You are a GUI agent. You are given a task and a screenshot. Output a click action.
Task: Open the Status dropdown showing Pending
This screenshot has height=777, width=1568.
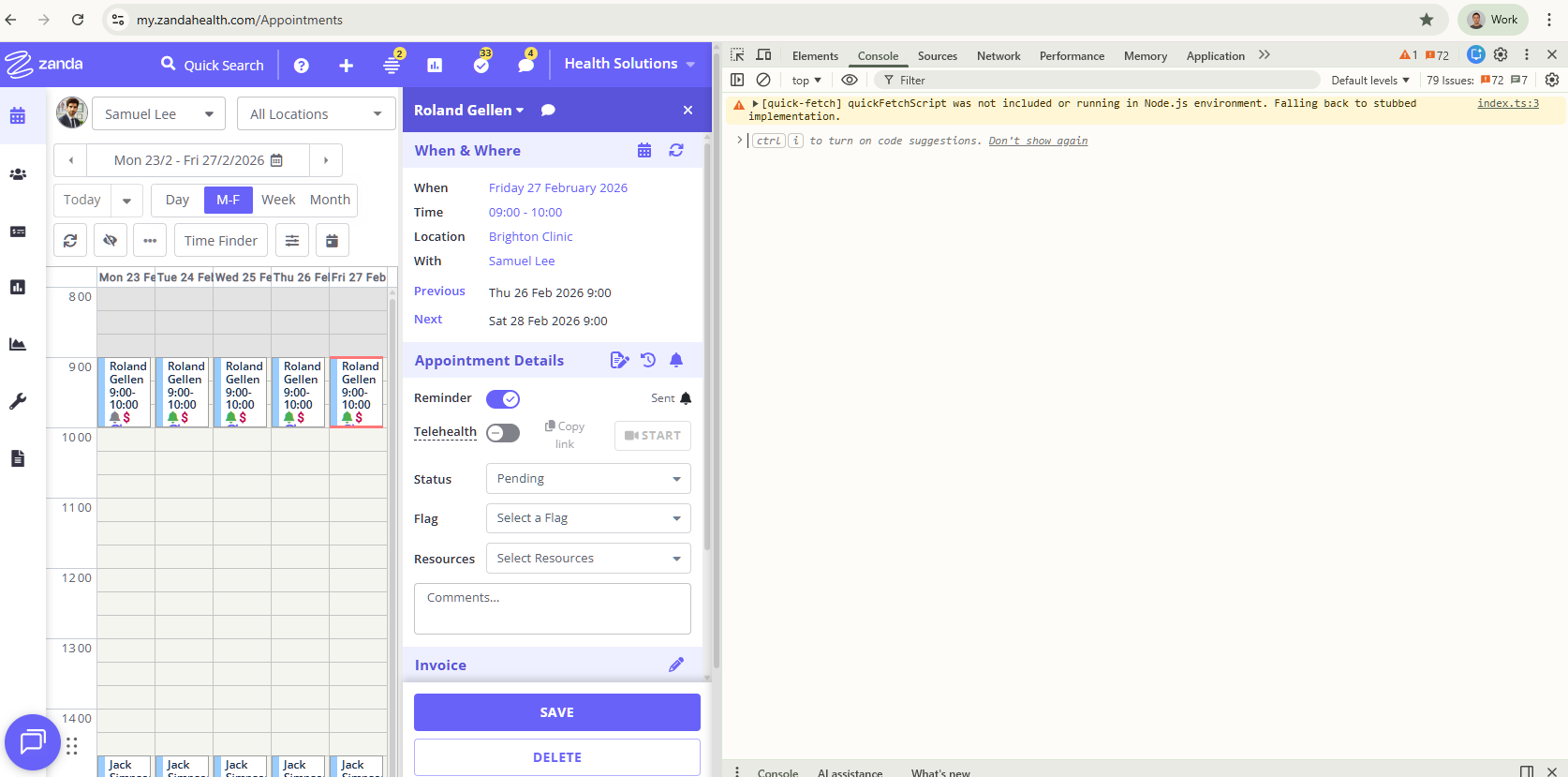588,479
